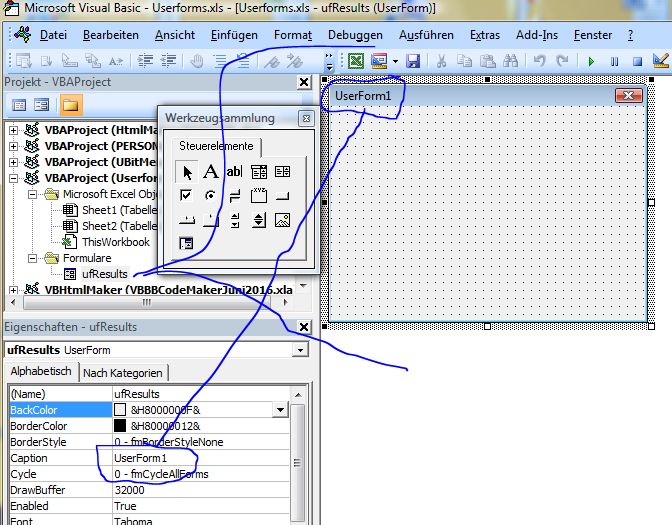Select ThisWorkbook in project tree

tap(116, 242)
